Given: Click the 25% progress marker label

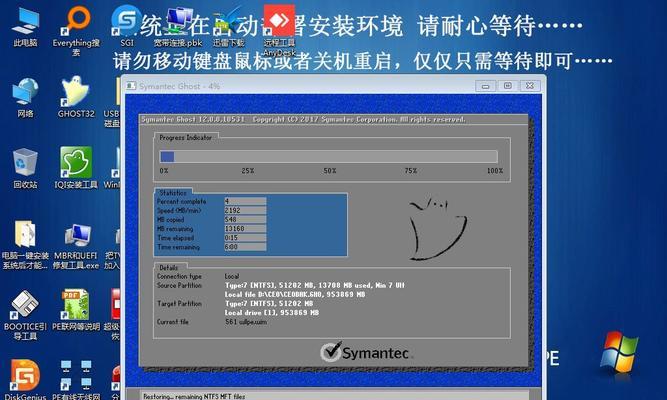Looking at the screenshot, I should pyautogui.click(x=248, y=171).
